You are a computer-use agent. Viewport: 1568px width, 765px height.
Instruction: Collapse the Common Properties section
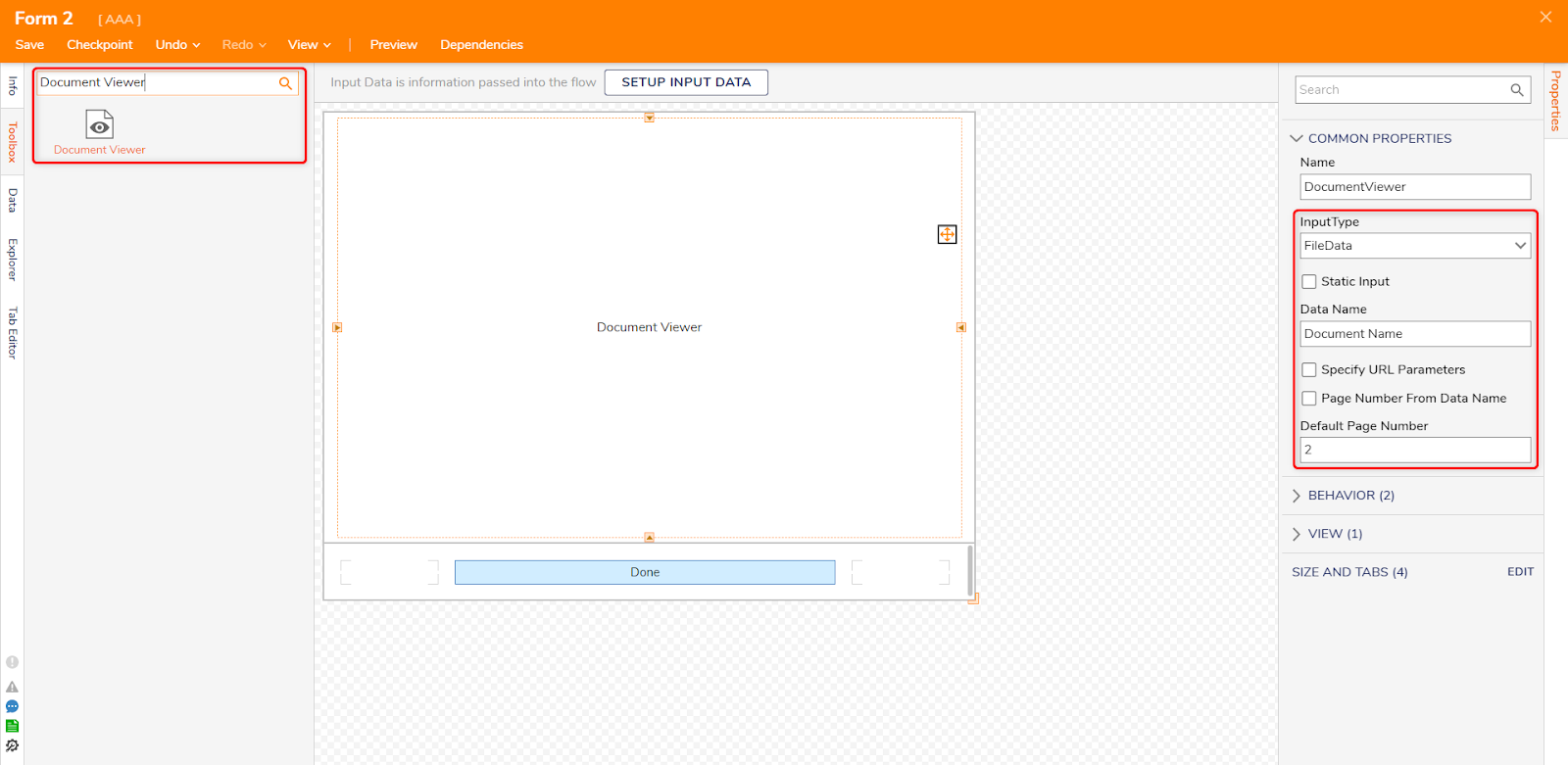(x=1297, y=138)
